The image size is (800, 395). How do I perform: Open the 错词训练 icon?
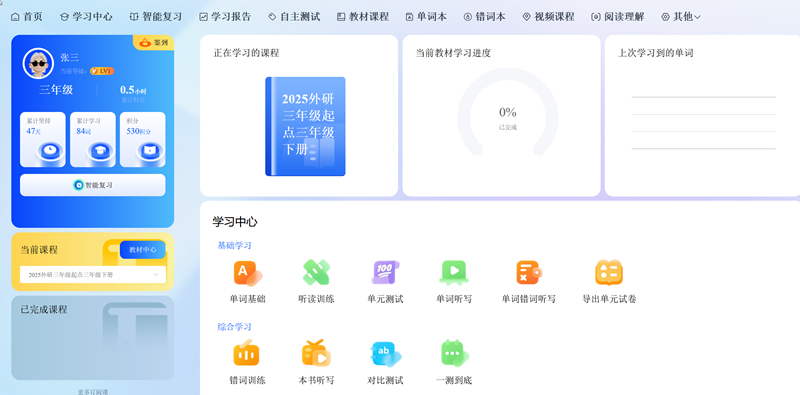click(x=247, y=353)
